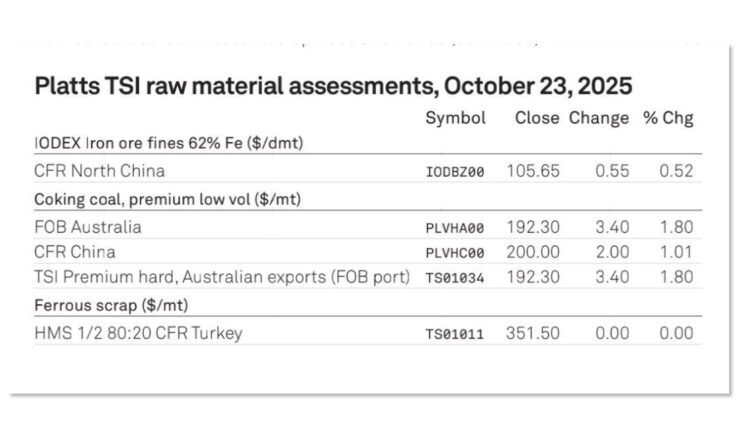Select the CFR China row label
The width and height of the screenshot is (750, 430).
(75, 252)
